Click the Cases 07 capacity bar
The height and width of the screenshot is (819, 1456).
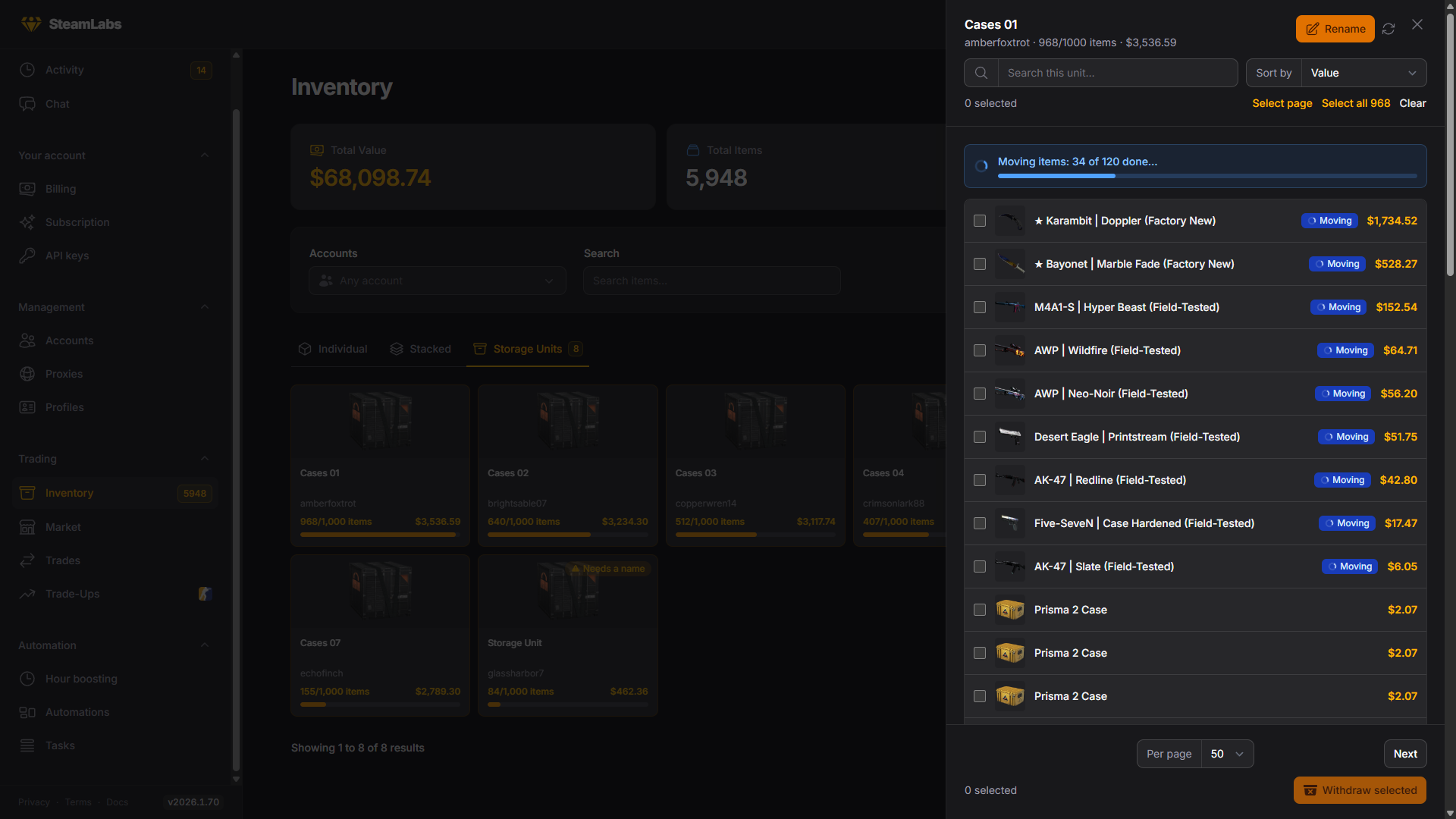pyautogui.click(x=380, y=704)
